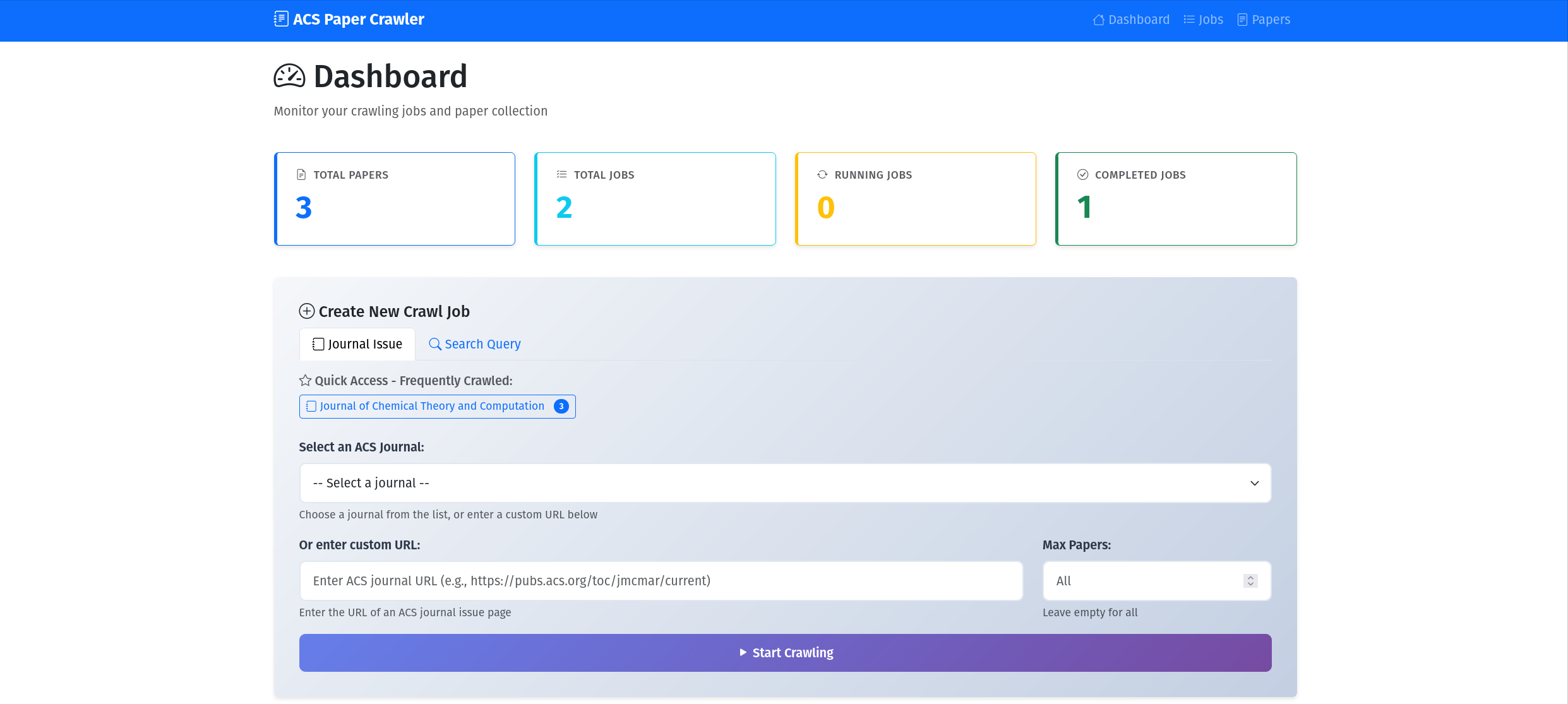The height and width of the screenshot is (704, 1568).
Task: Start crawling with the purple button
Action: (x=785, y=653)
